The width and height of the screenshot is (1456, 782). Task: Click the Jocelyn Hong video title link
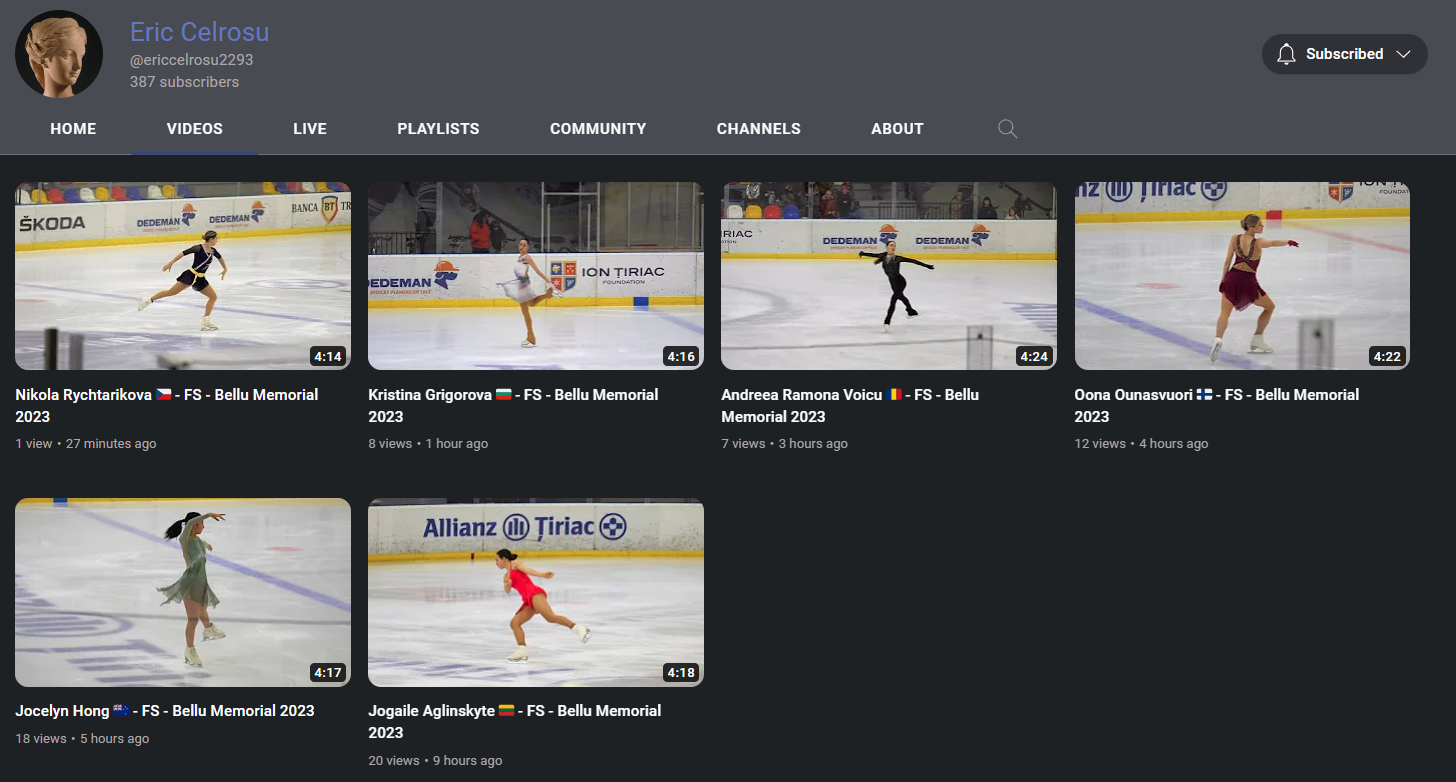pos(165,711)
